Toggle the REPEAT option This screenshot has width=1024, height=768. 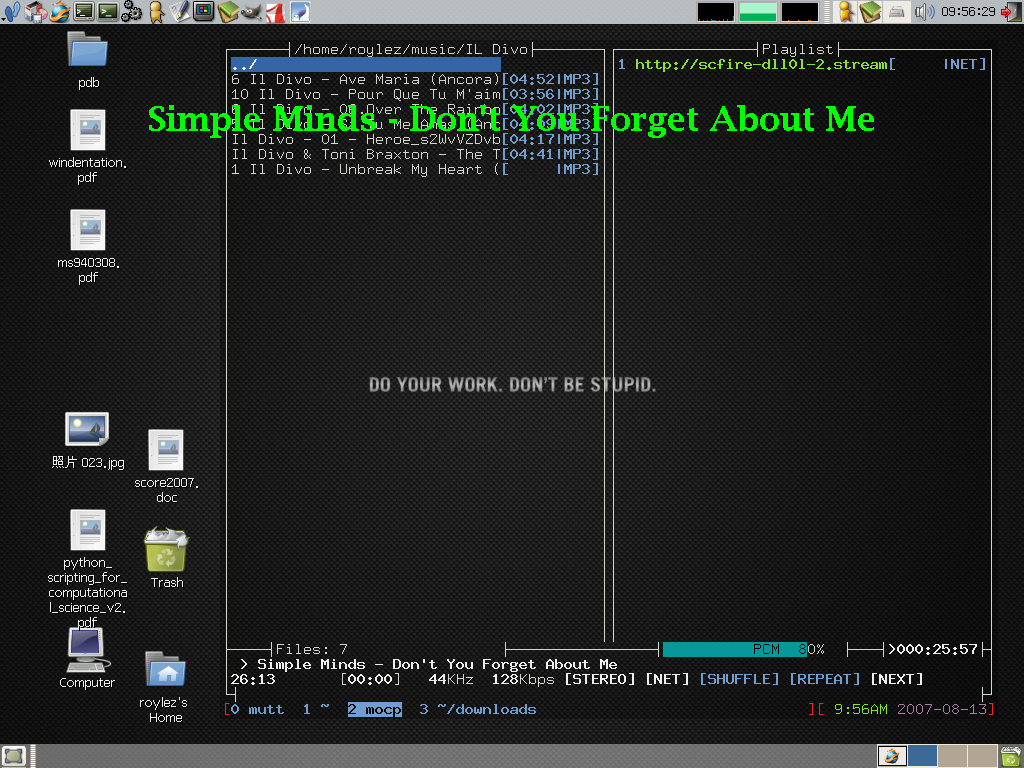[x=825, y=679]
